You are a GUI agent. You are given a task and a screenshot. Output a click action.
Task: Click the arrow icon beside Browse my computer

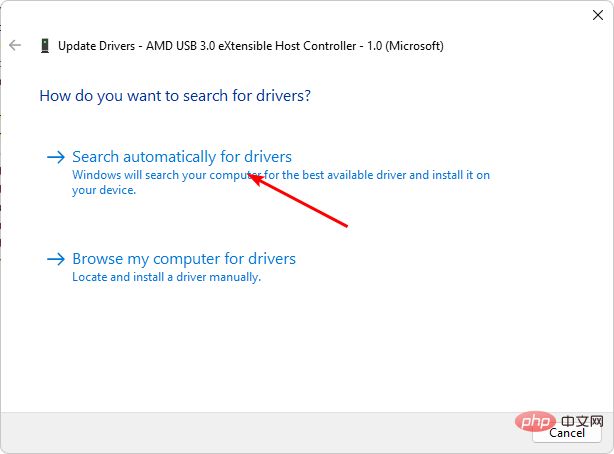[x=55, y=259]
